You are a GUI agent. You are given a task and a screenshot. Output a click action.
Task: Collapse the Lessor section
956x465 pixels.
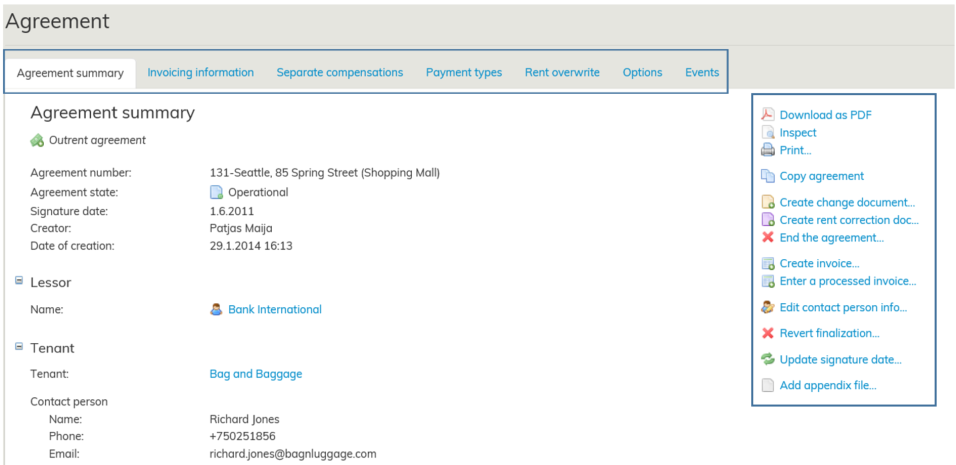[19, 282]
